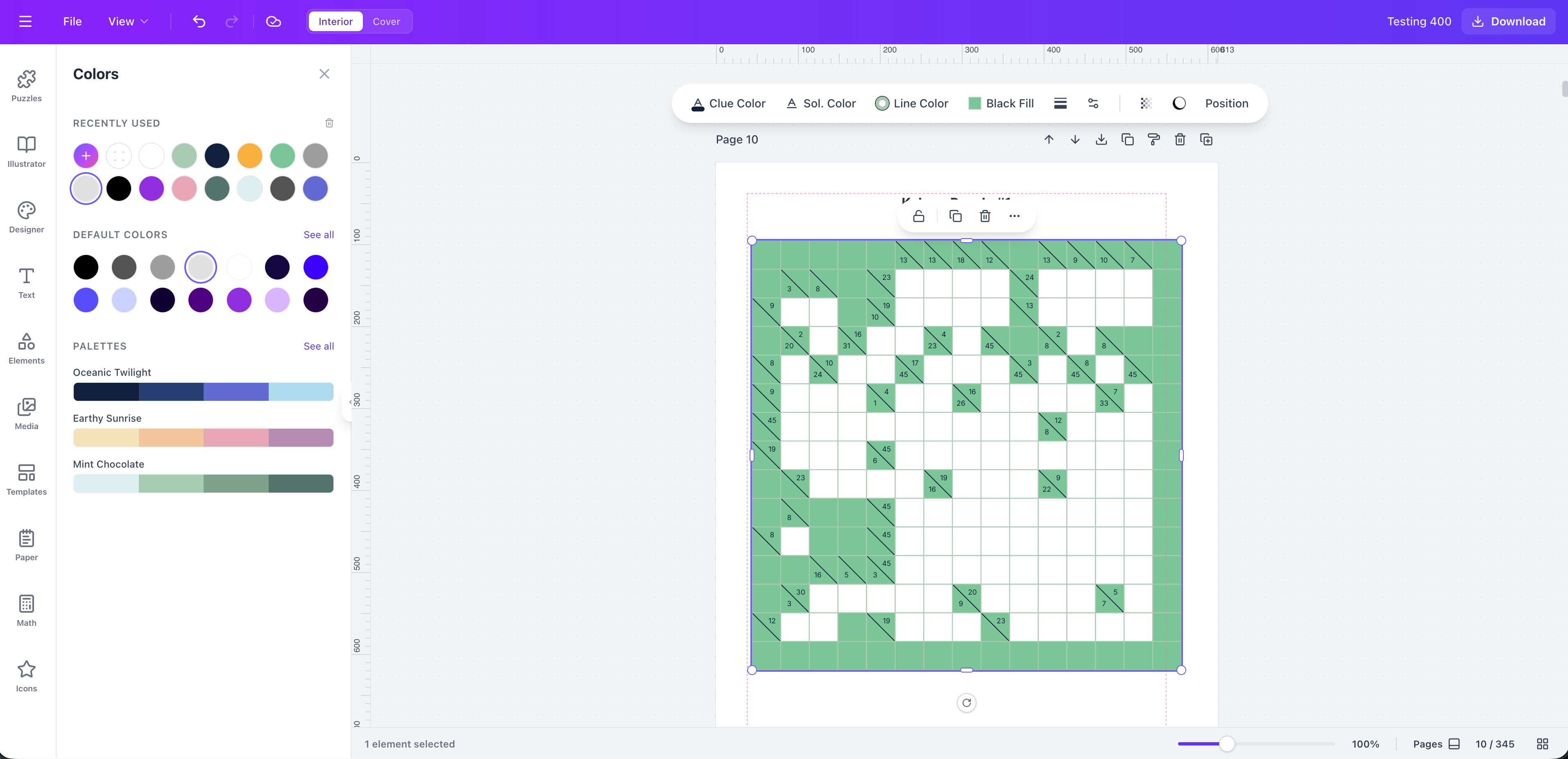Switch to Cover view toggle

tap(386, 21)
